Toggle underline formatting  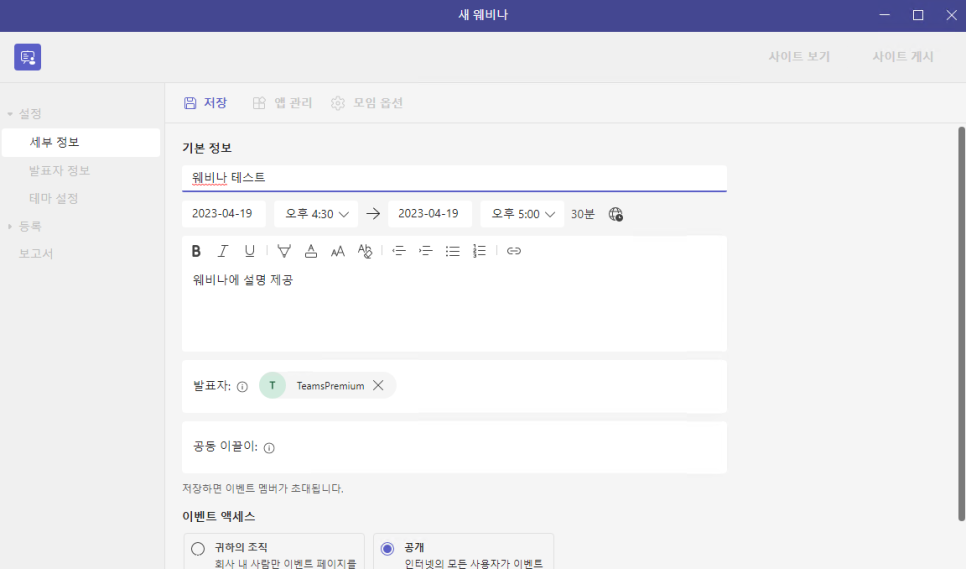[250, 251]
